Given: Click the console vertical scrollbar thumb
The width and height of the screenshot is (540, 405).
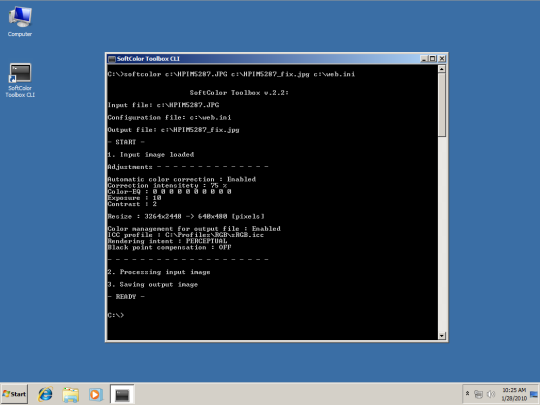Looking at the screenshot, I should 442,105.
